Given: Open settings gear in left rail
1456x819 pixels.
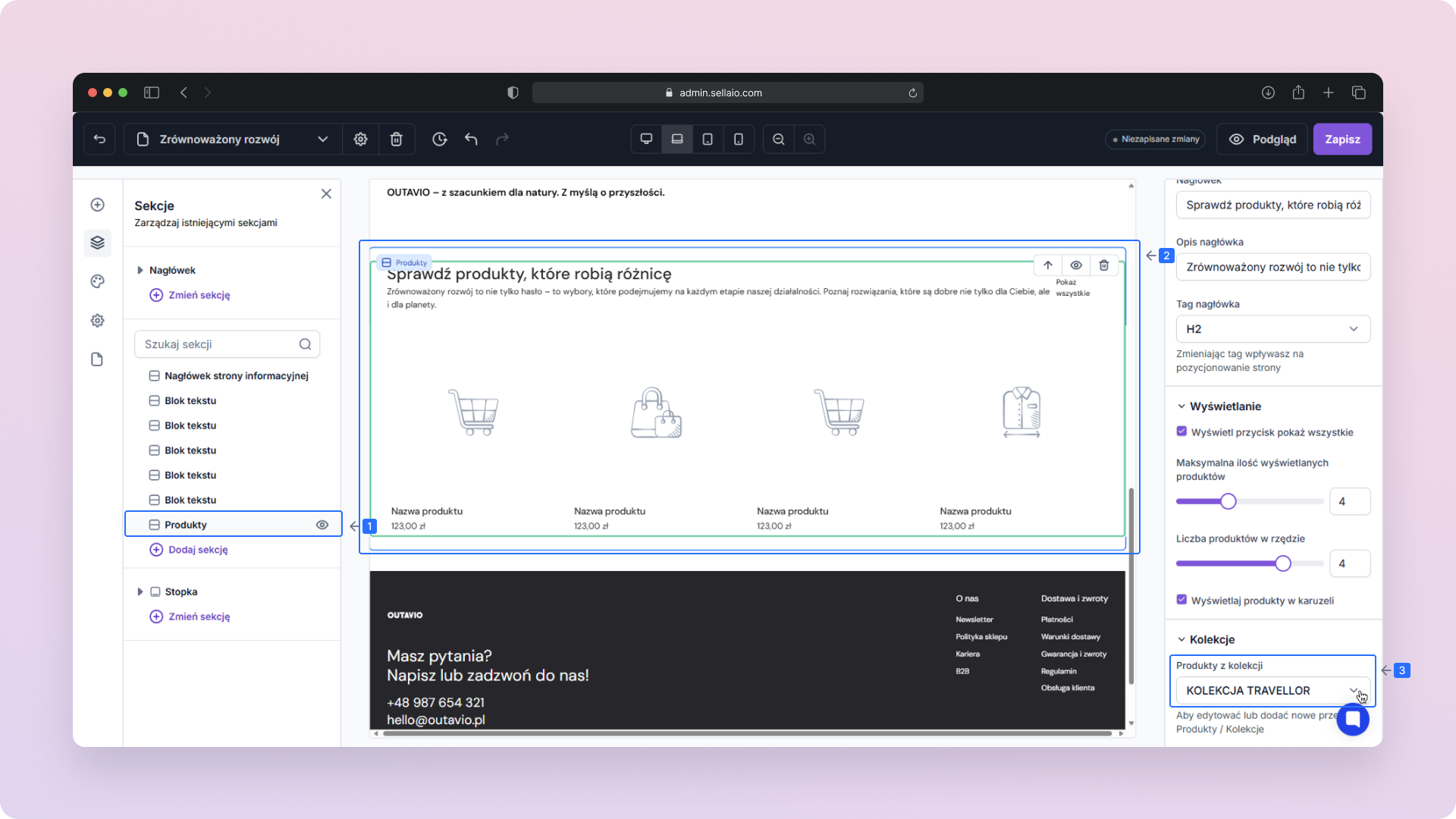Looking at the screenshot, I should (x=98, y=321).
